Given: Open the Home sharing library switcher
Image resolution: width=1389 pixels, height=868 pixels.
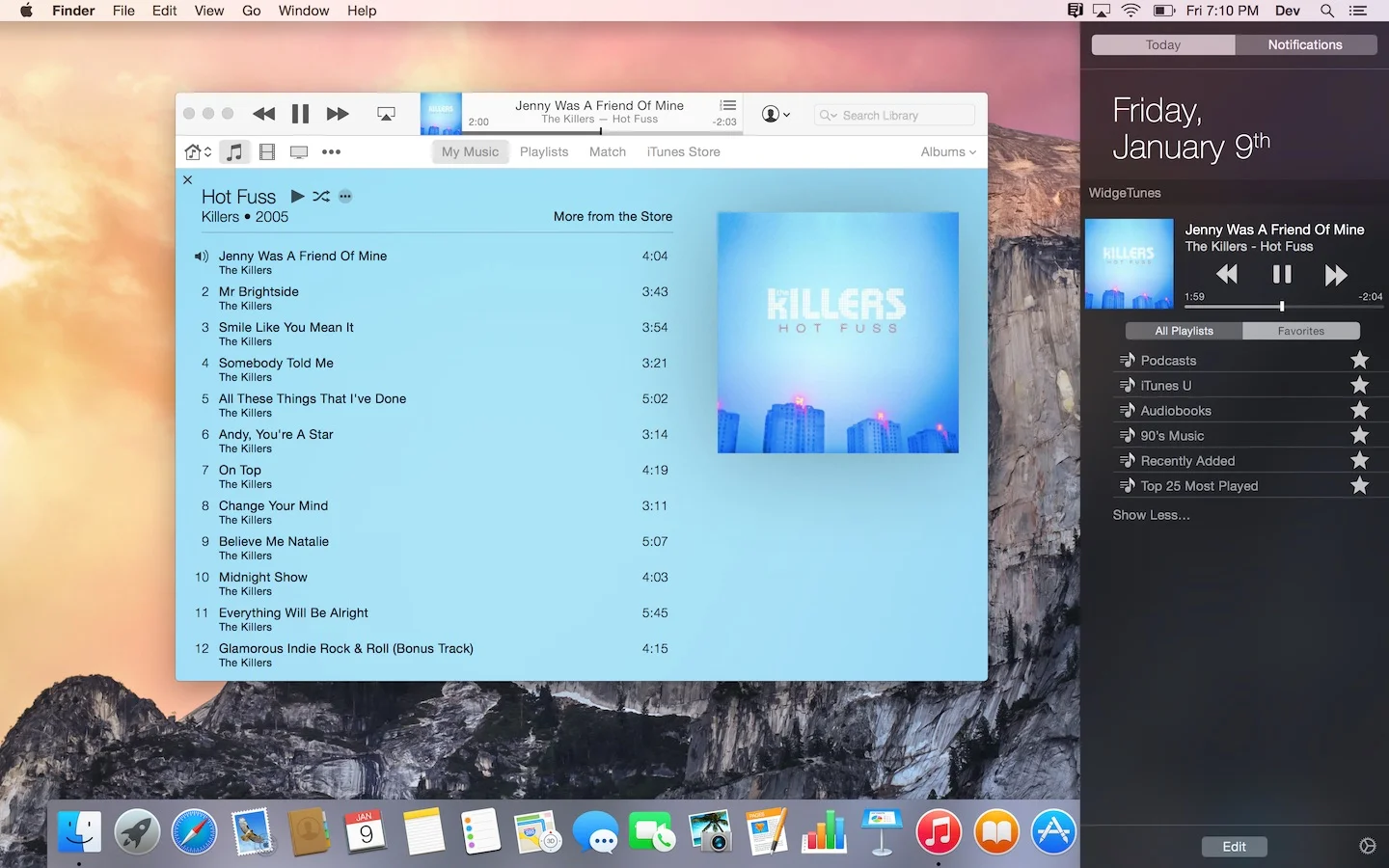Looking at the screenshot, I should 198,151.
